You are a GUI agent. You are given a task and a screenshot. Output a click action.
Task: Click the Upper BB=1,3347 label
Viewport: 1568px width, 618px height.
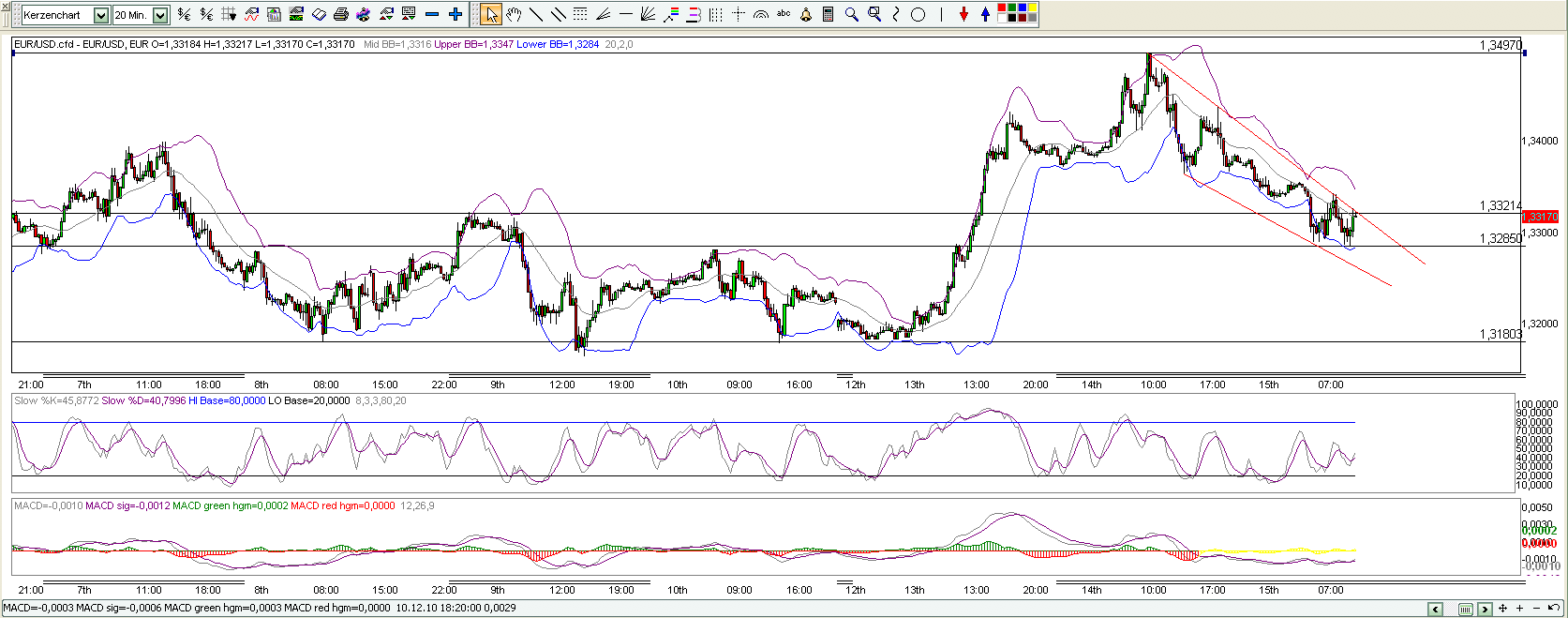(x=473, y=44)
